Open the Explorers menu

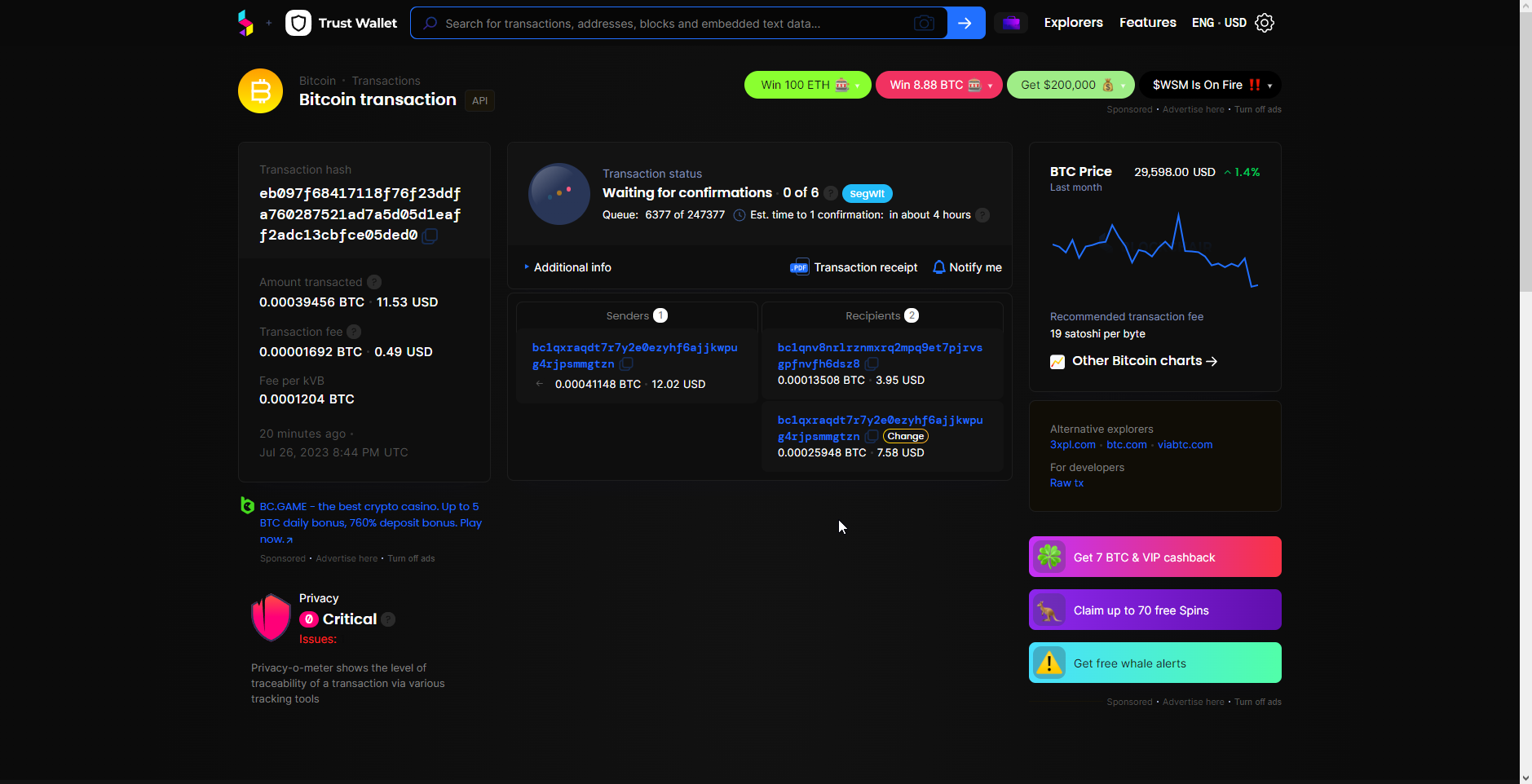(x=1073, y=23)
